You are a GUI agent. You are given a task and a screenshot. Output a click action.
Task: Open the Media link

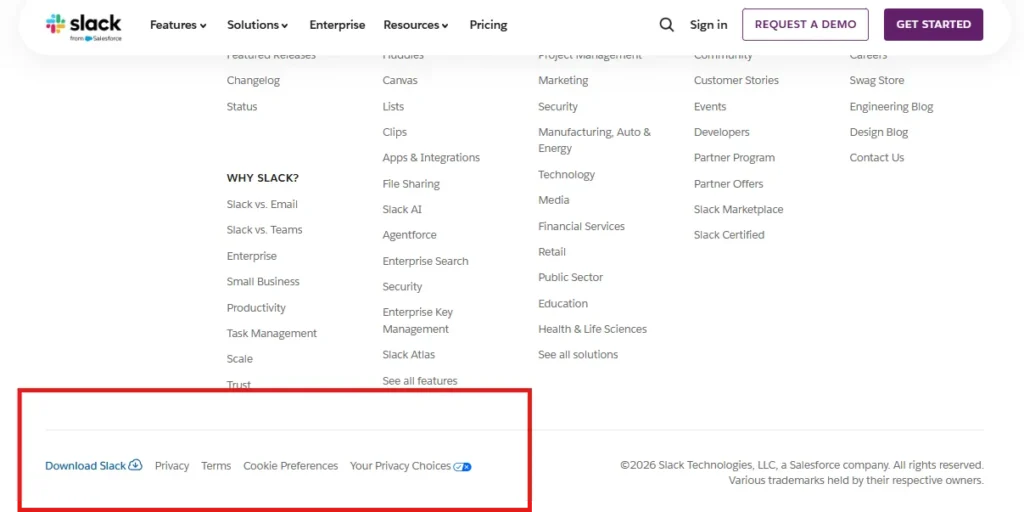554,200
